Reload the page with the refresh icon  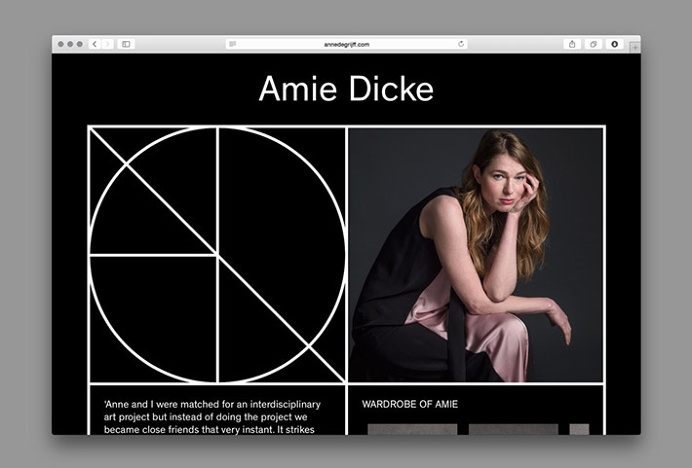pyautogui.click(x=461, y=44)
